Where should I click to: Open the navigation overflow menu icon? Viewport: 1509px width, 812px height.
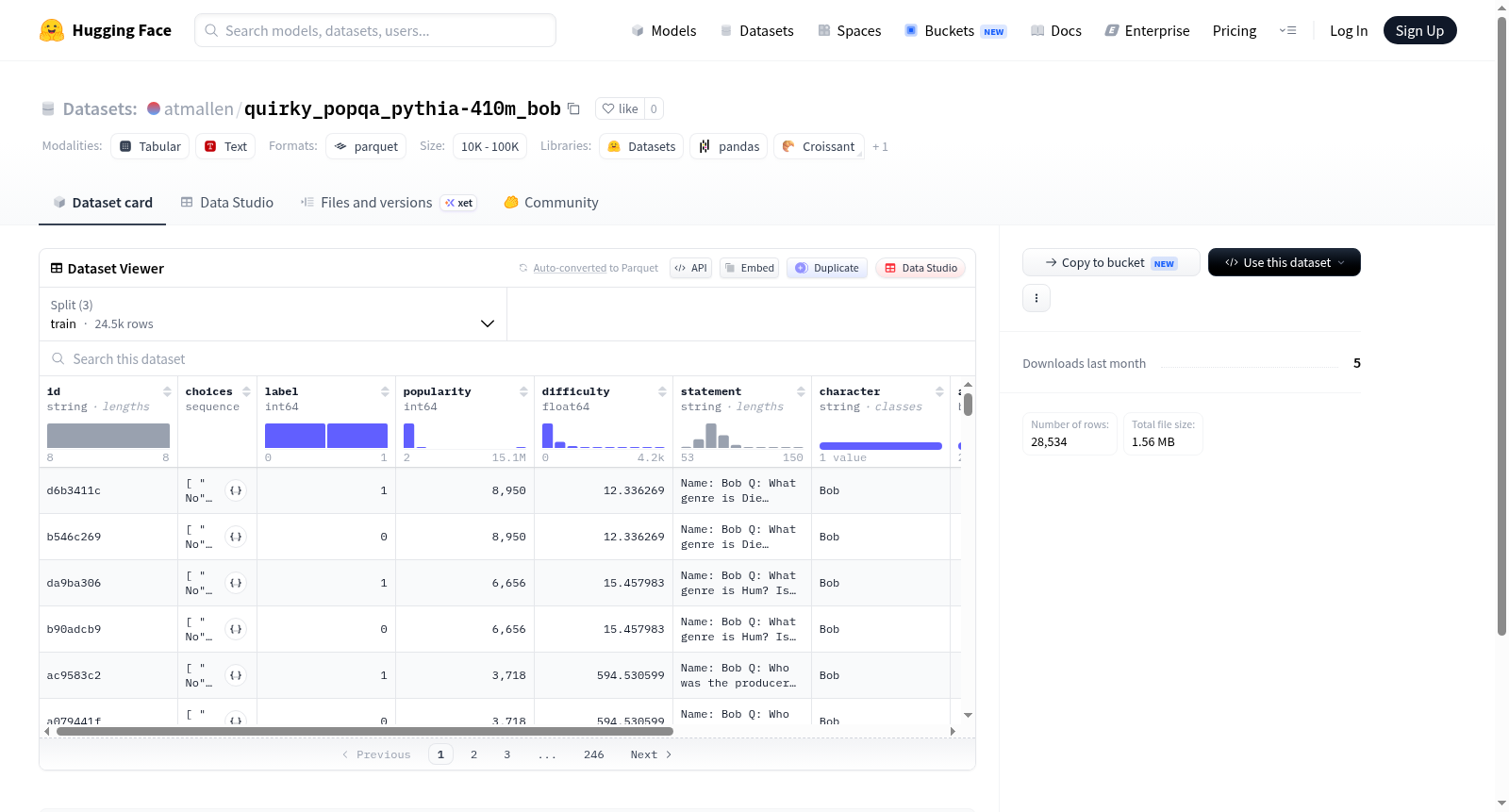point(1287,30)
